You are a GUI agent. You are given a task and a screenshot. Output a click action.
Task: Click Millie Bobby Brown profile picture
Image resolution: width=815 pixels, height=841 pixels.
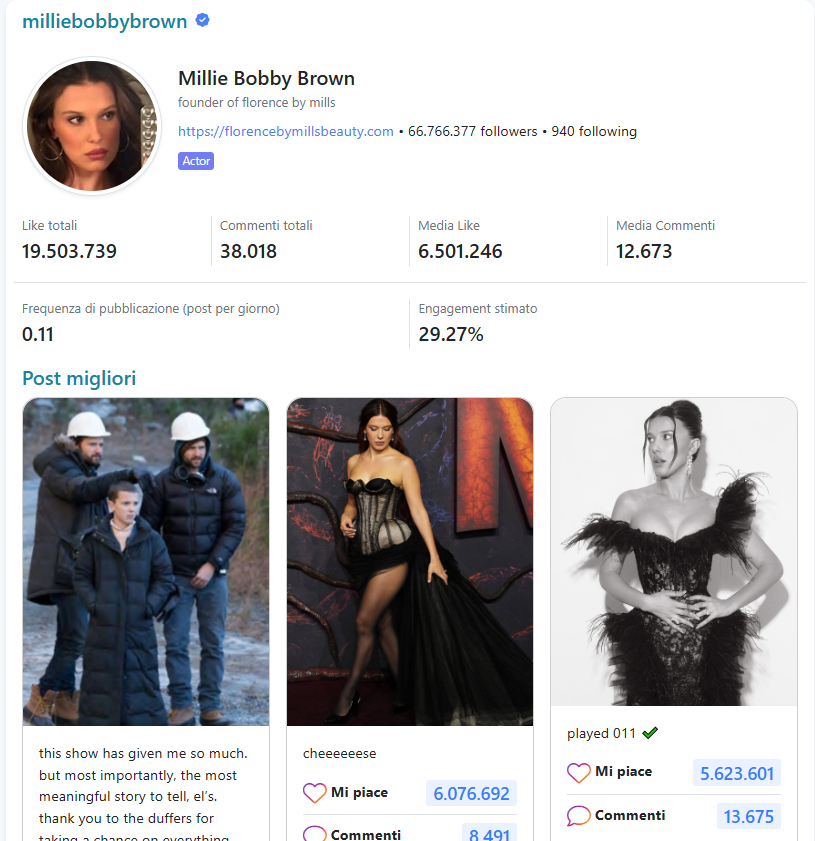(x=92, y=126)
